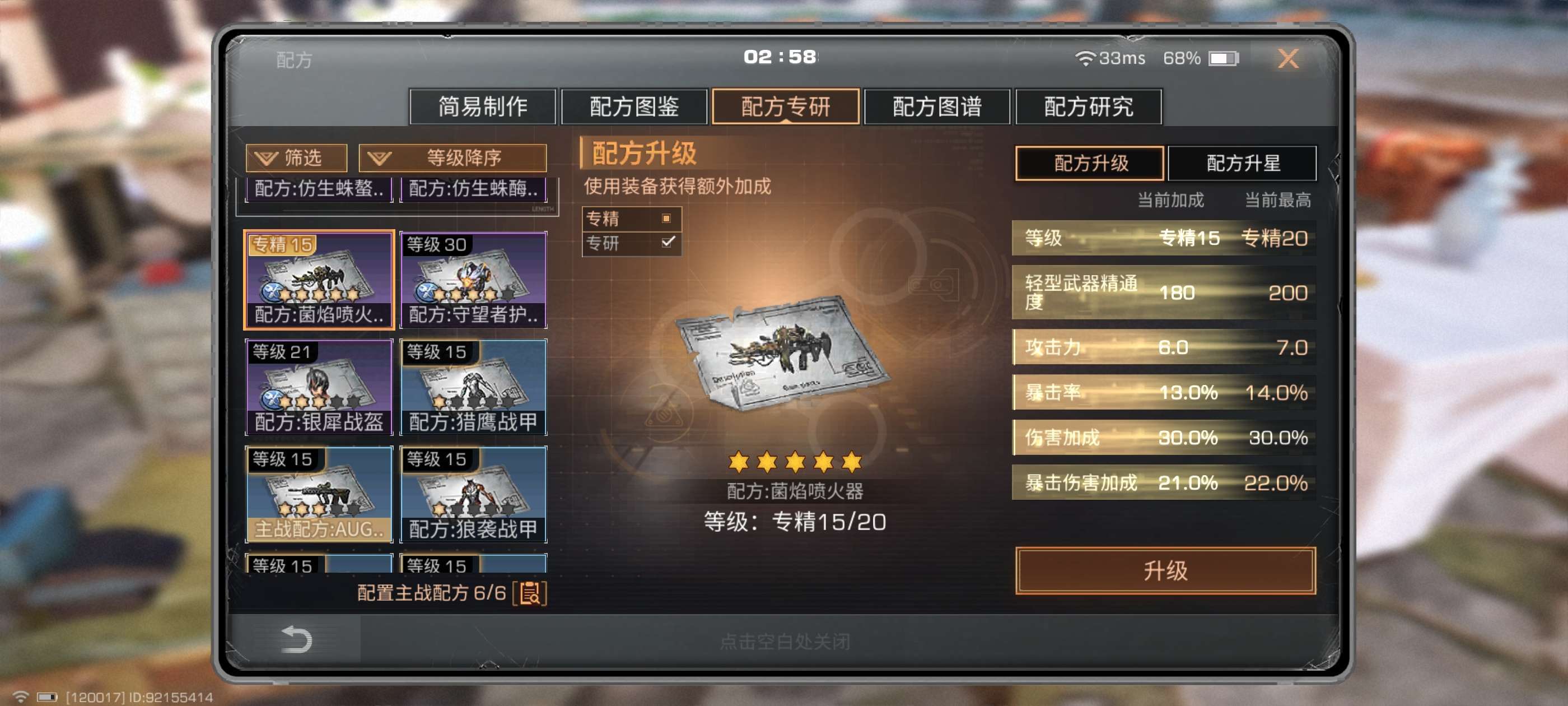Choose the 银犀战盔 recipe icon
Viewport: 1568px width, 706px height.
point(319,387)
